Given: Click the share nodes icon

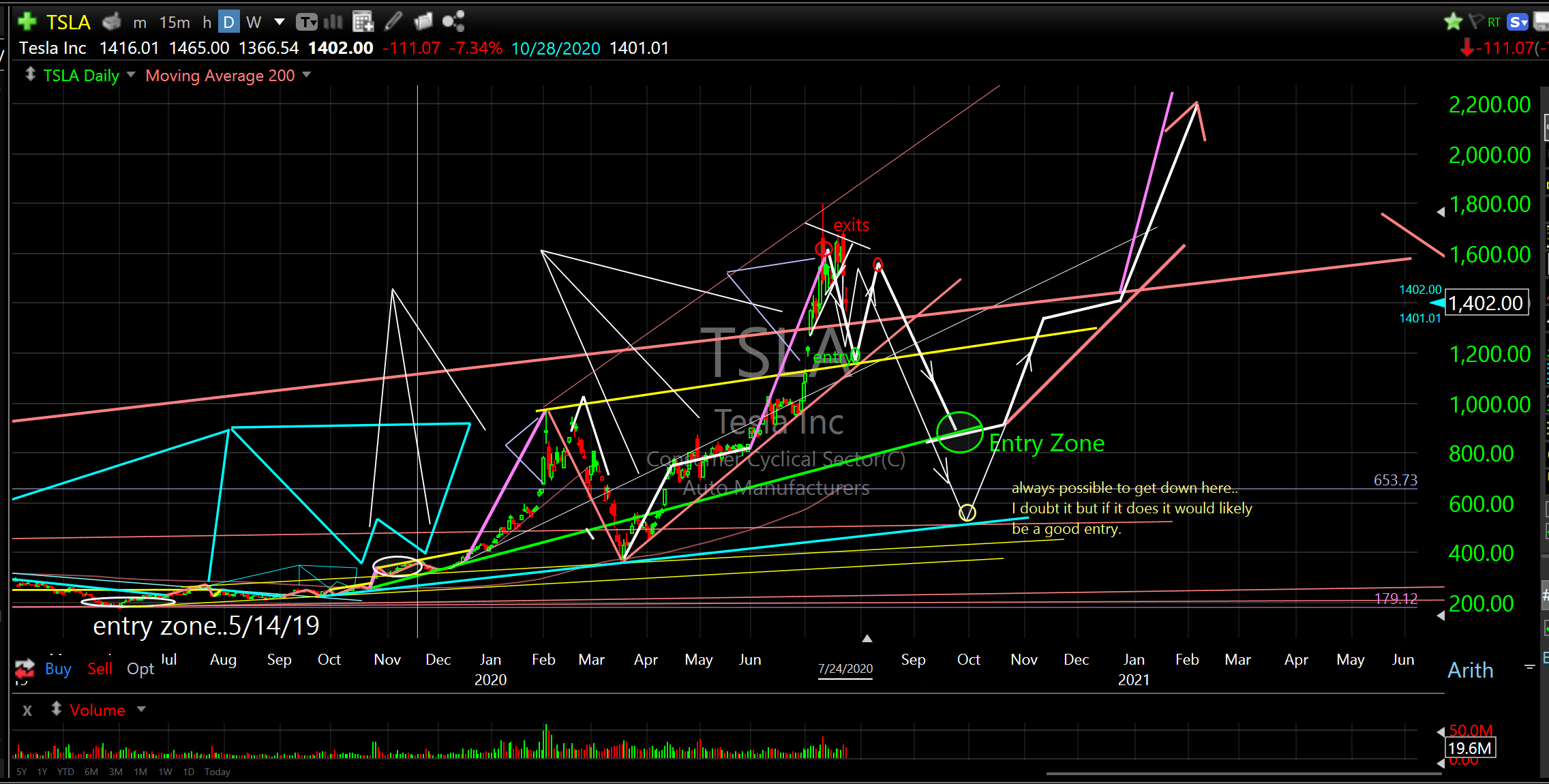Looking at the screenshot, I should click(x=453, y=22).
